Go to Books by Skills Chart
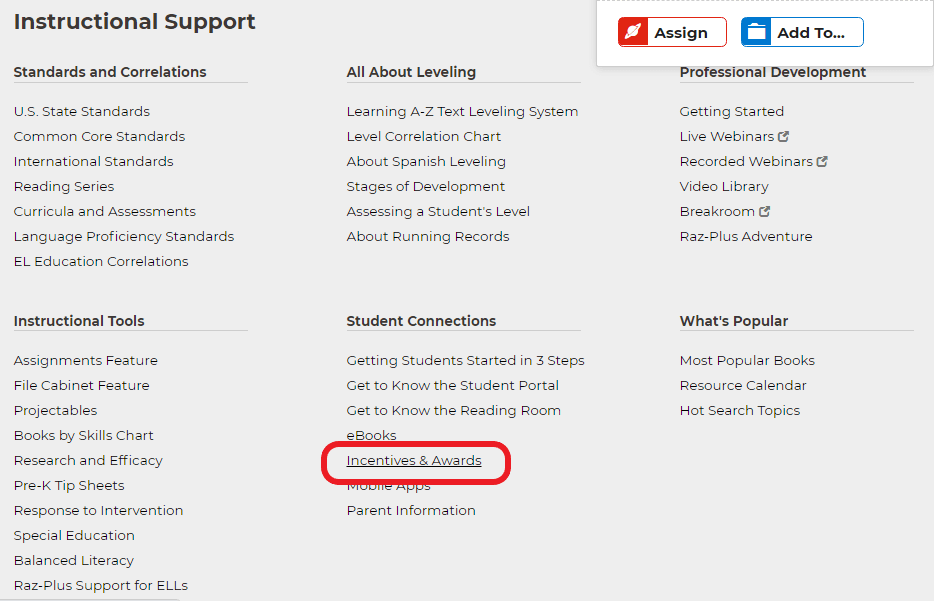 pos(84,436)
